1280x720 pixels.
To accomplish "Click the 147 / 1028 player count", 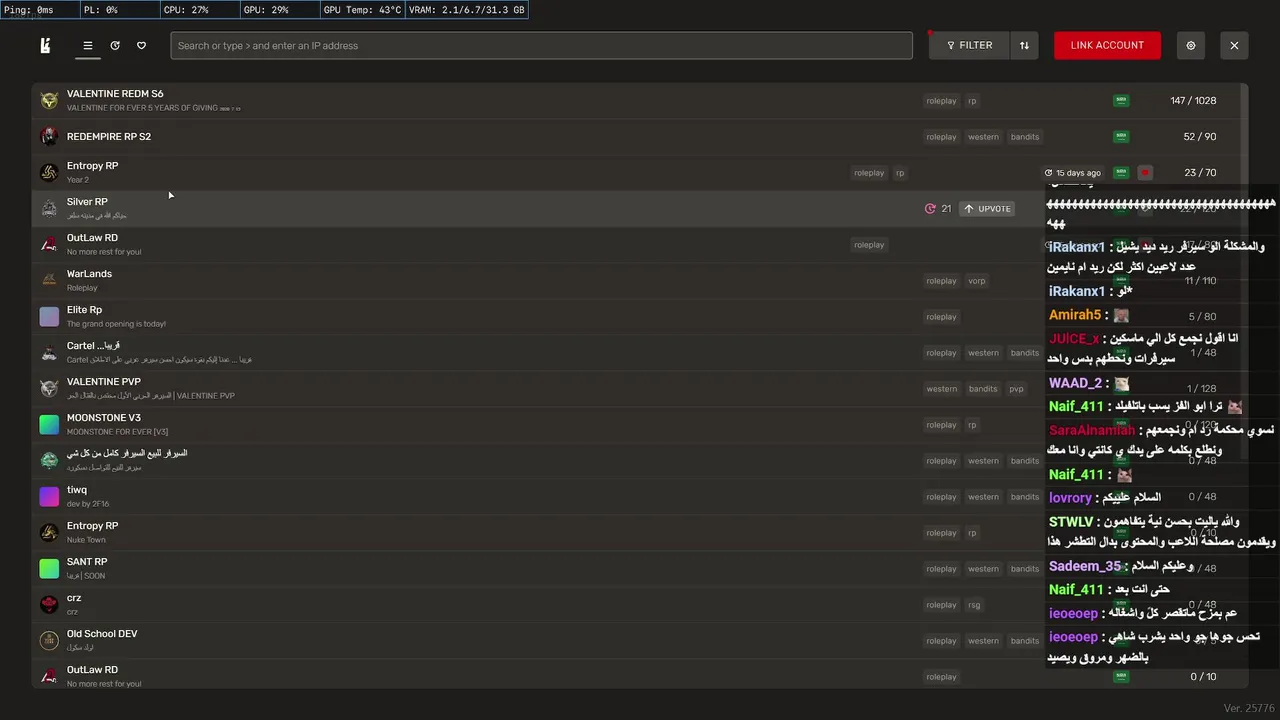I will (x=1193, y=101).
